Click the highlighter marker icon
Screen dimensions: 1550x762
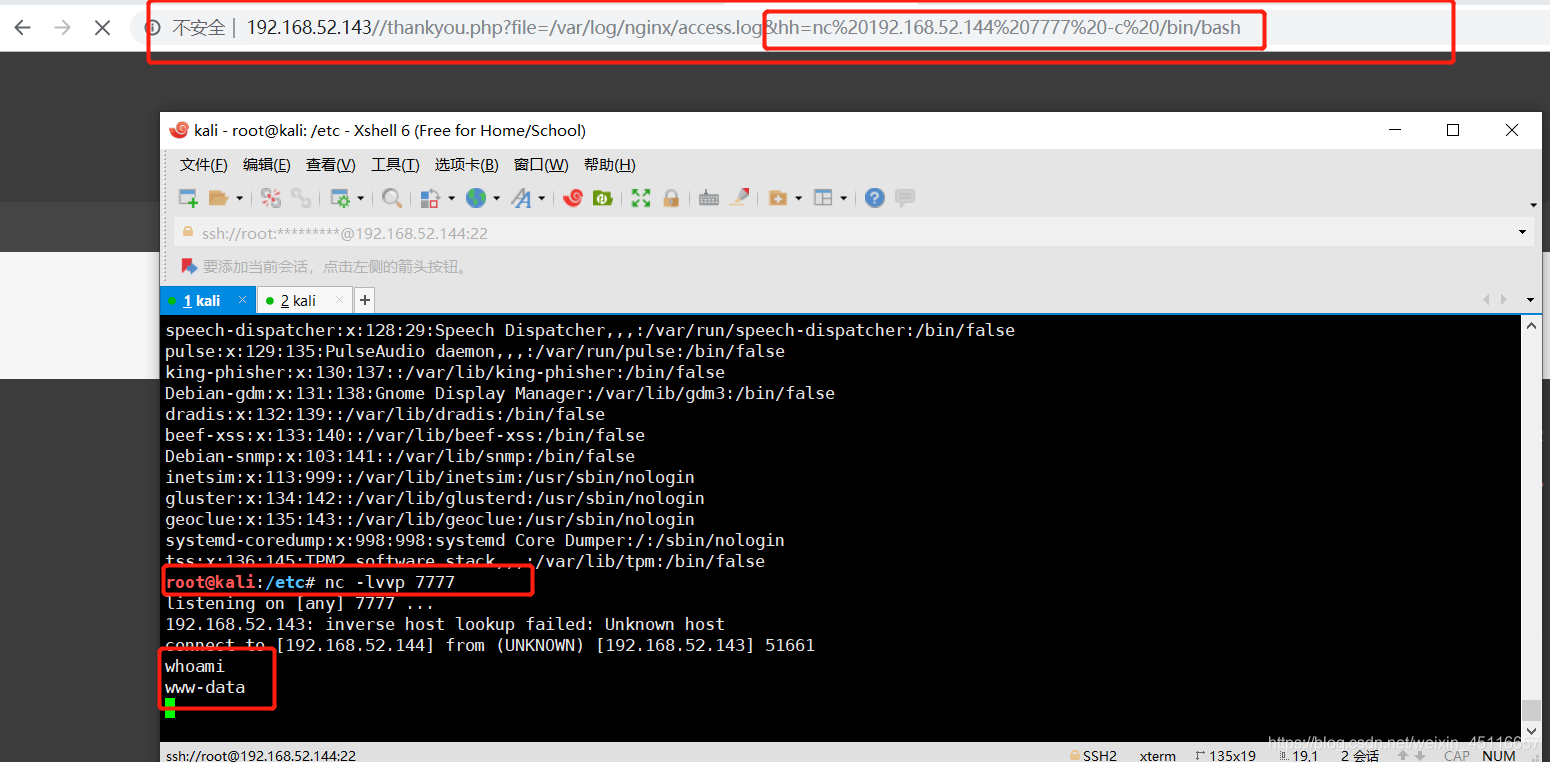tap(739, 198)
